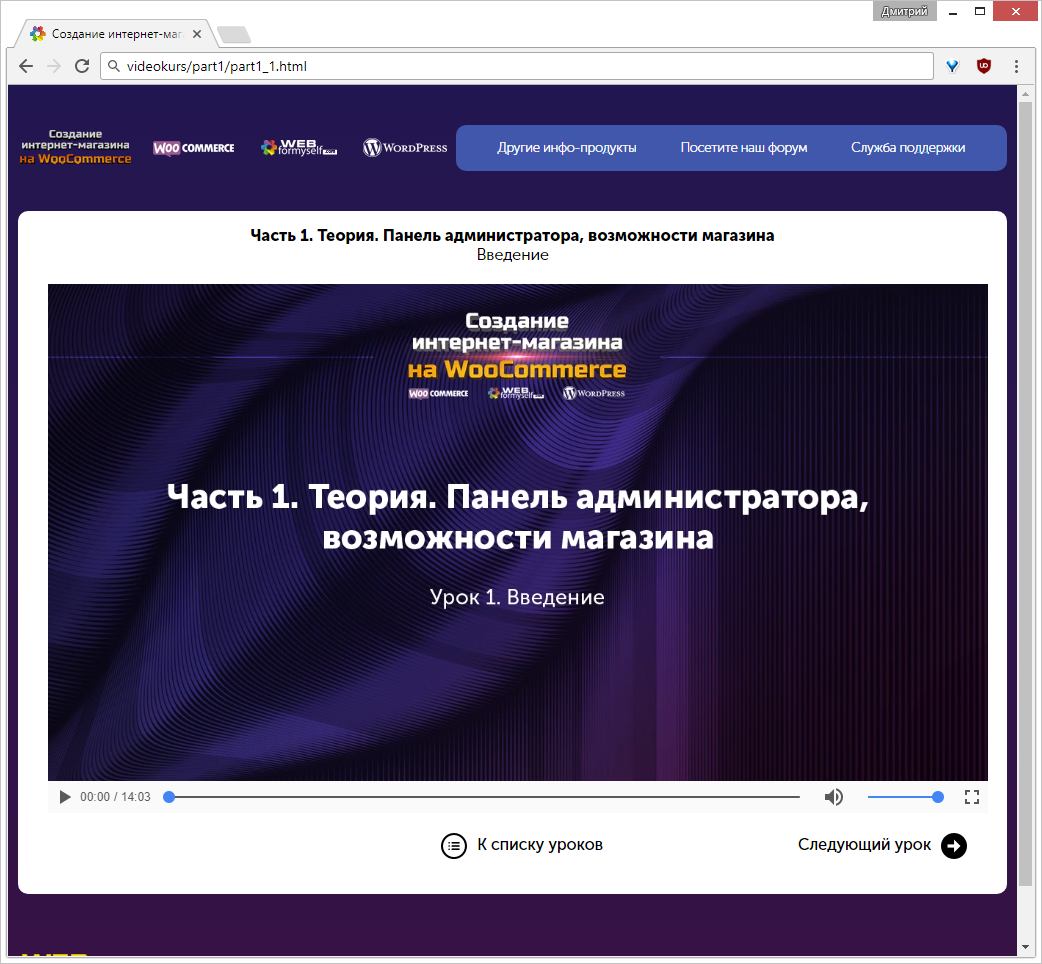Enter fullscreen video mode
The height and width of the screenshot is (964, 1042).
click(x=972, y=797)
